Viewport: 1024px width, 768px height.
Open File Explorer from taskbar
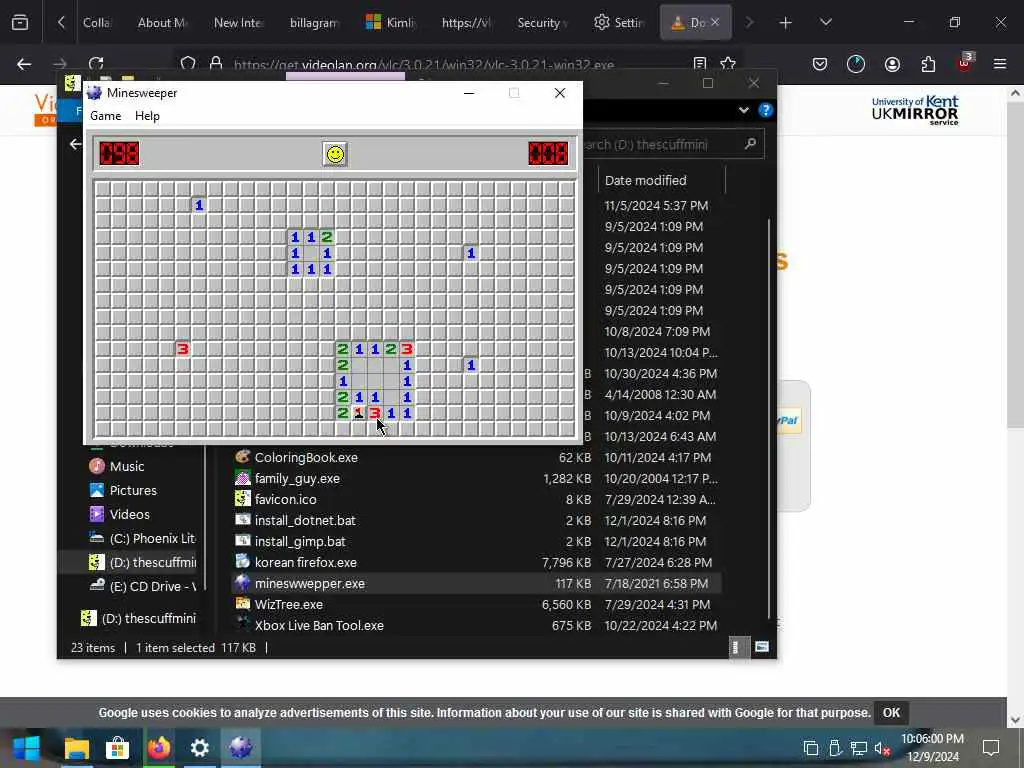coord(76,748)
